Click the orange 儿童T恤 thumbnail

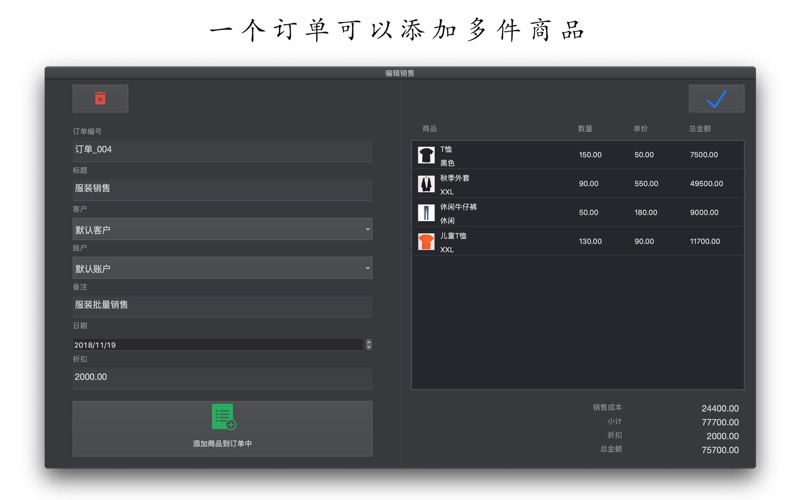[x=426, y=241]
